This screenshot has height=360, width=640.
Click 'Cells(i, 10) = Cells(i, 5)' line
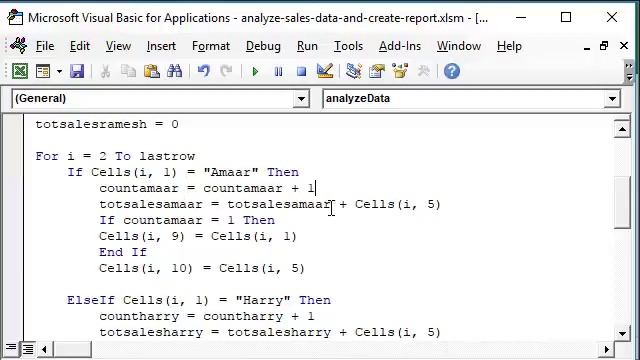coord(202,268)
